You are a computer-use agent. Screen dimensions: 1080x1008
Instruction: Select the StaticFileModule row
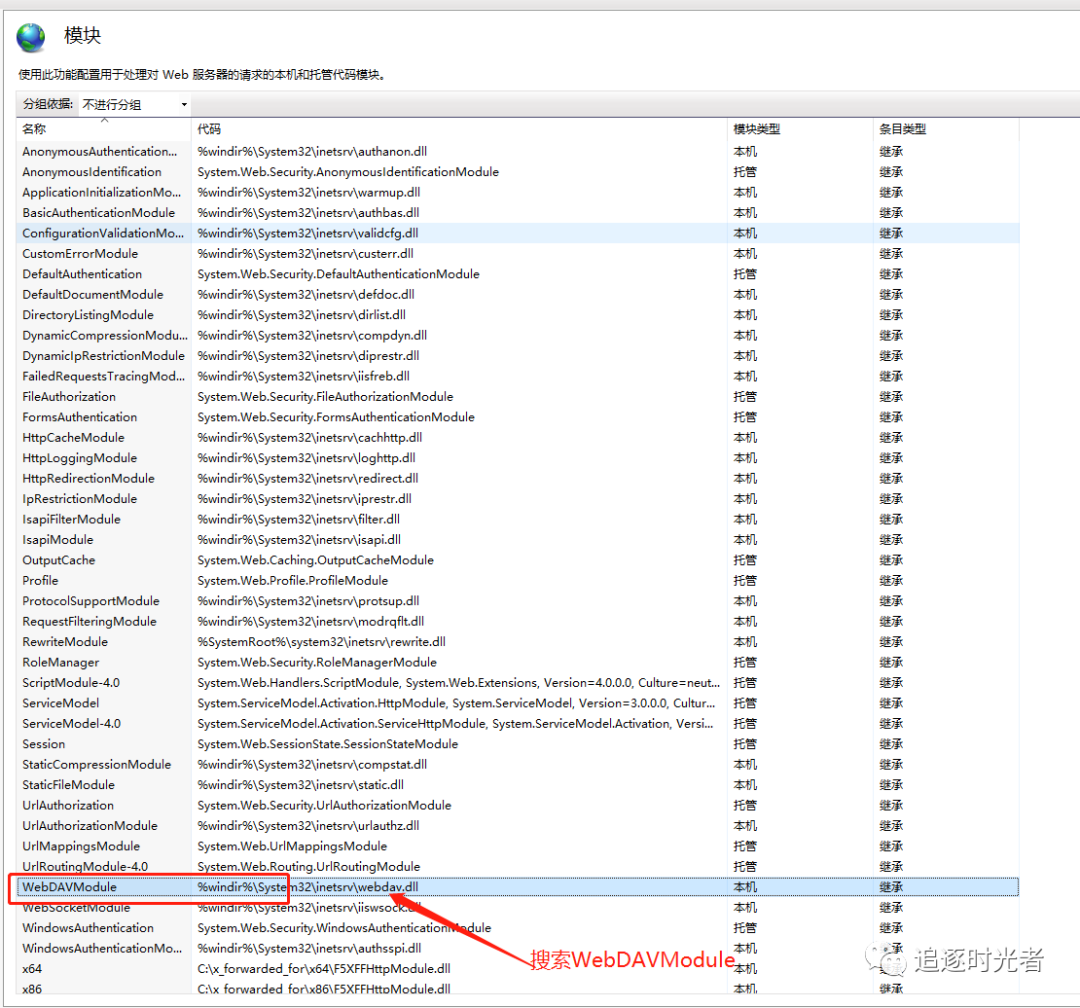(68, 785)
